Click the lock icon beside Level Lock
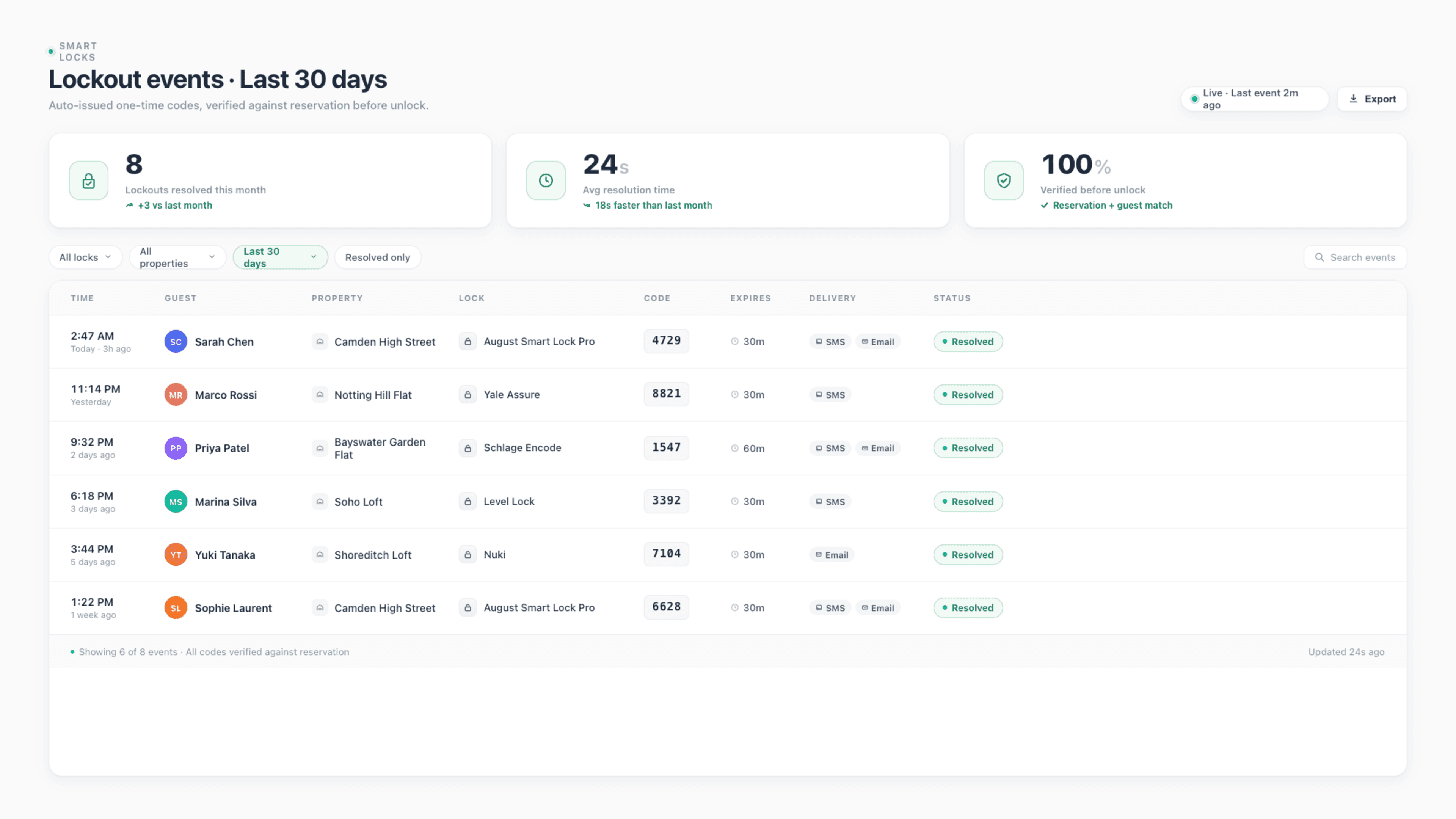Screen dimensions: 1456x819 468,501
